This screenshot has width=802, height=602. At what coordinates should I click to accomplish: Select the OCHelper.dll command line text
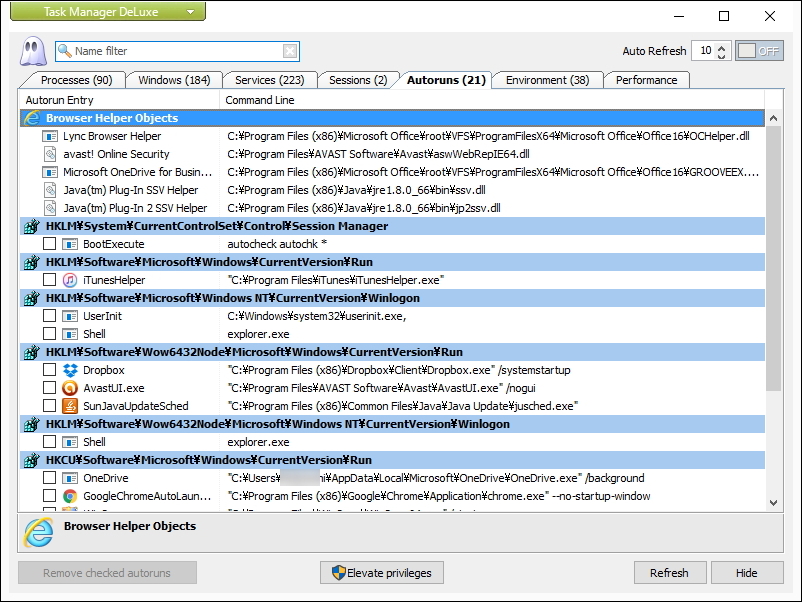(x=488, y=136)
